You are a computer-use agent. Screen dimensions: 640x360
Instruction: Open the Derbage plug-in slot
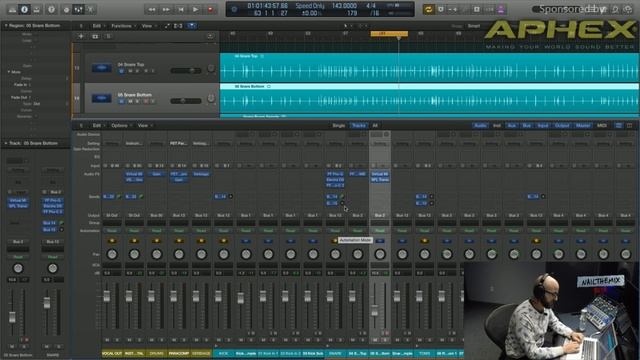pos(201,174)
